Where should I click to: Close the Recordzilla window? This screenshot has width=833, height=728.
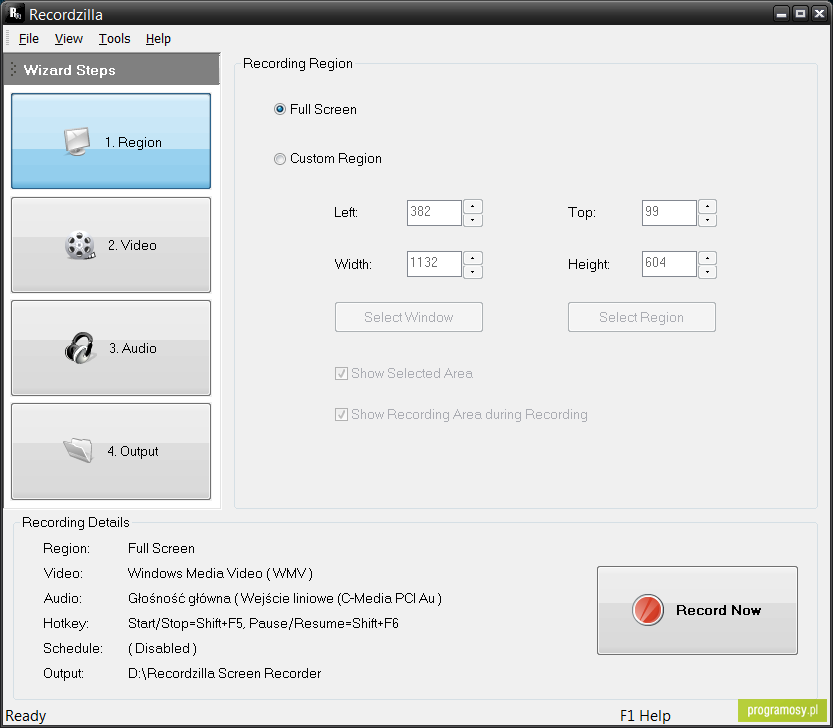819,14
